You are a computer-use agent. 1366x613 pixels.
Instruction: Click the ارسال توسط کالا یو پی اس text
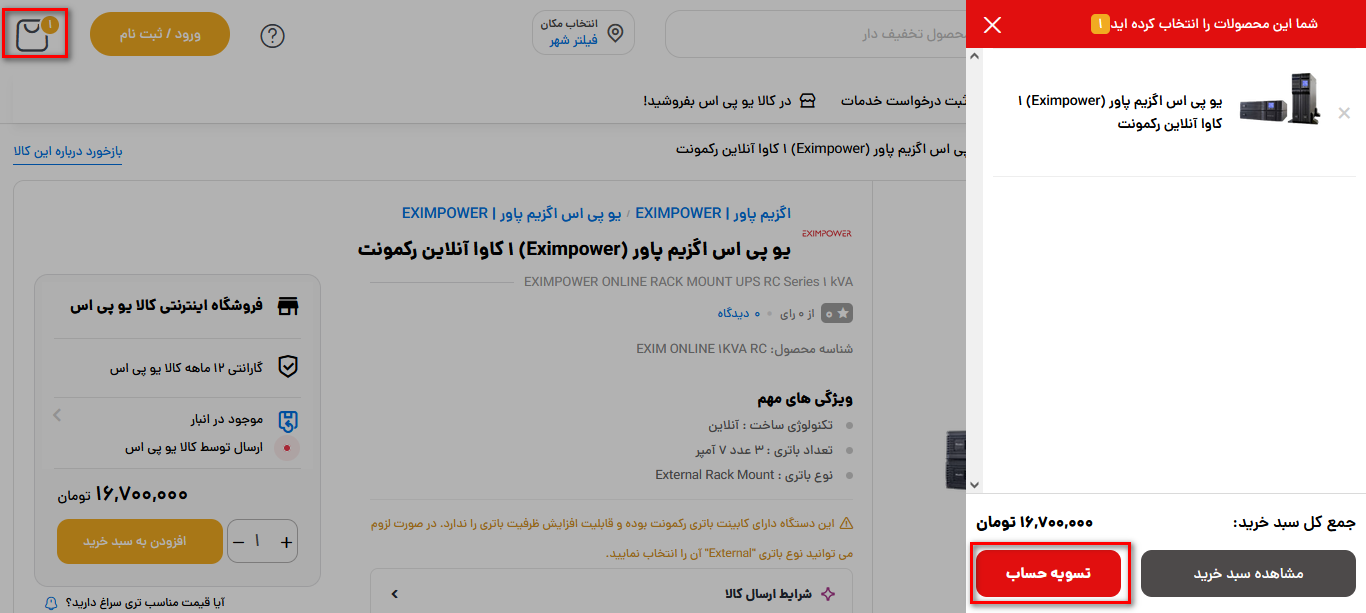coord(194,447)
